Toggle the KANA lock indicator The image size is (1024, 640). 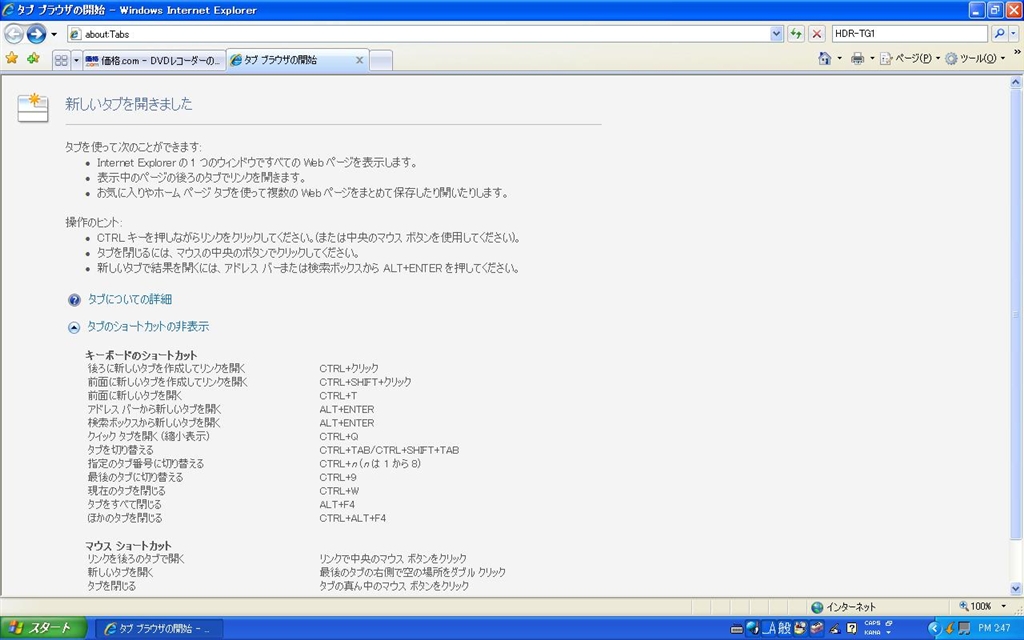tap(872, 633)
